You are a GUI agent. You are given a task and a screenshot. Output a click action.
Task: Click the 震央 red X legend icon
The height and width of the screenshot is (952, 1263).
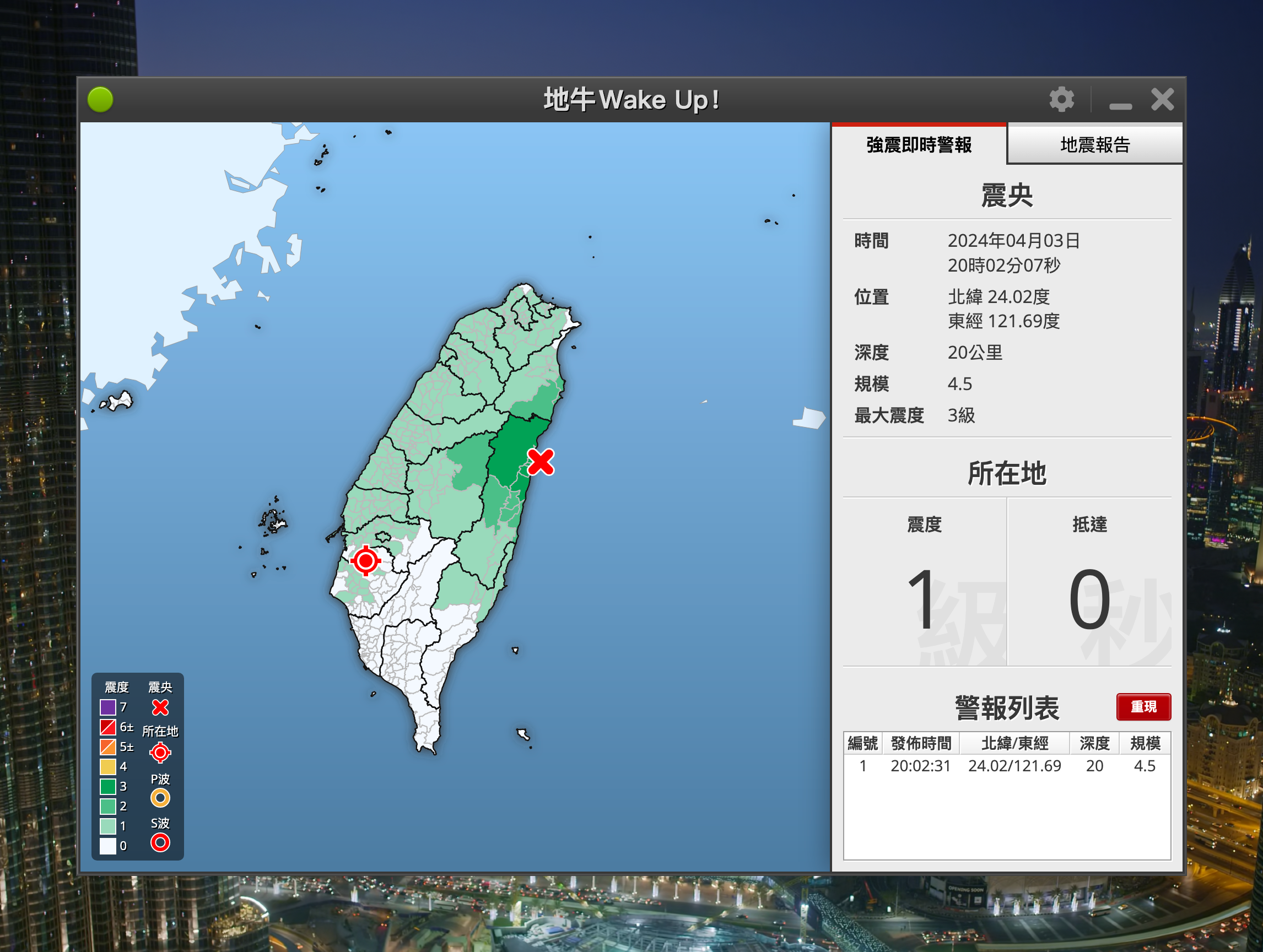[160, 708]
